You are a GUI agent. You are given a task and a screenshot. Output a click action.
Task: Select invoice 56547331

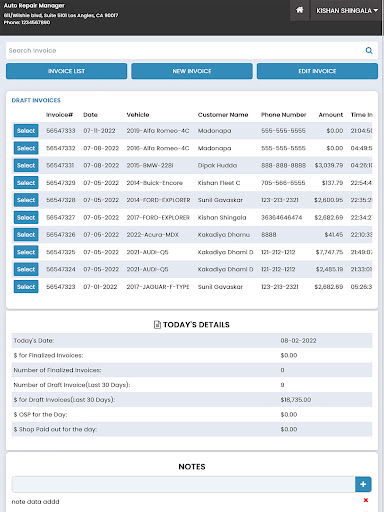click(x=26, y=165)
